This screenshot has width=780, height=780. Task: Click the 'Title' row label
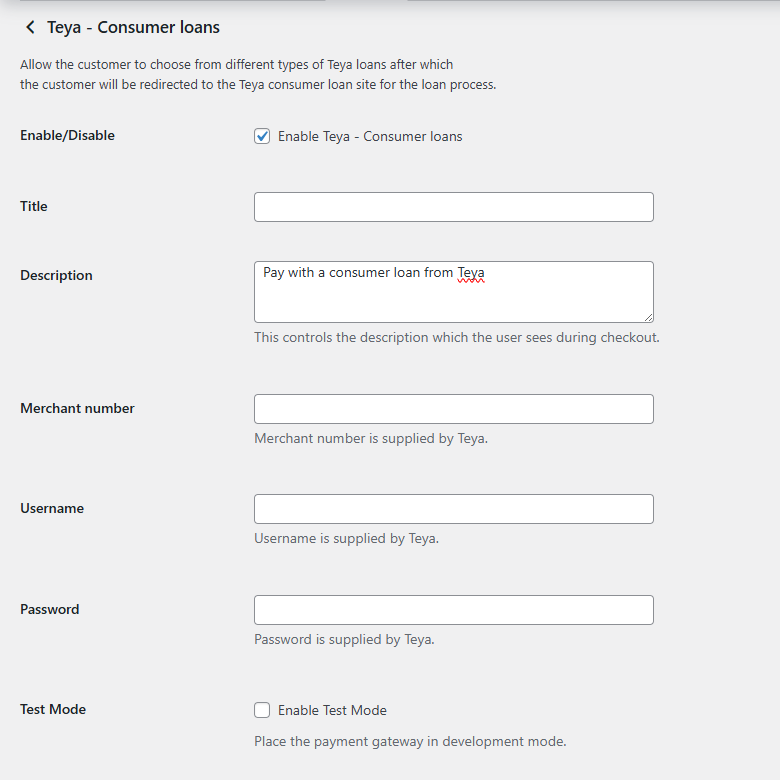tap(34, 206)
